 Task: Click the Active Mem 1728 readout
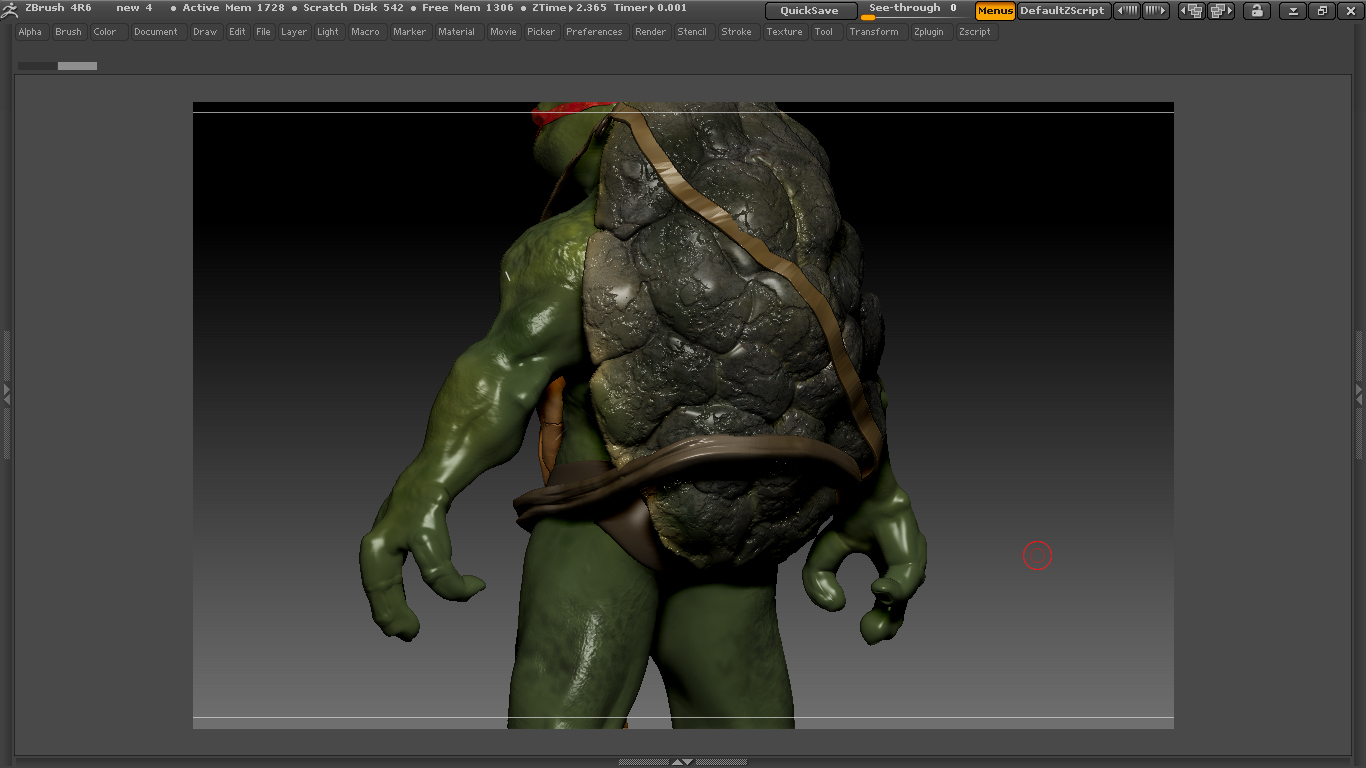[x=233, y=8]
